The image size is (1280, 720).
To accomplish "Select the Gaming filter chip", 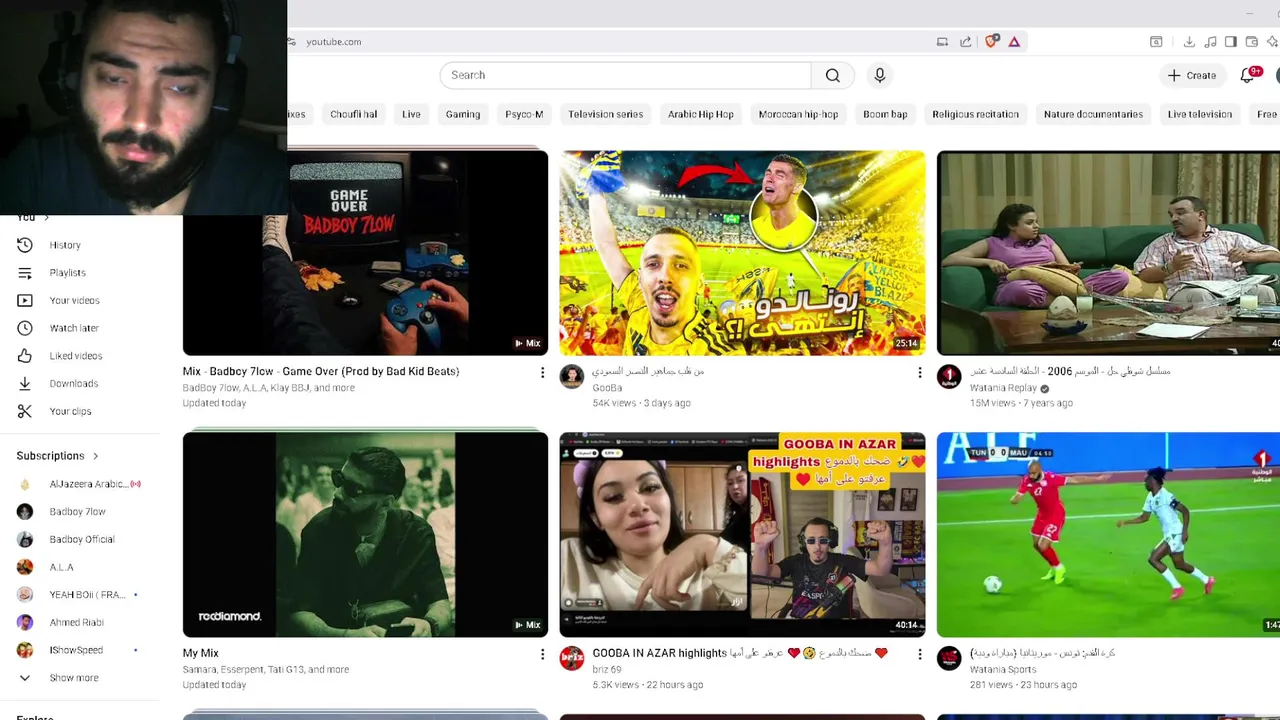I will (463, 114).
